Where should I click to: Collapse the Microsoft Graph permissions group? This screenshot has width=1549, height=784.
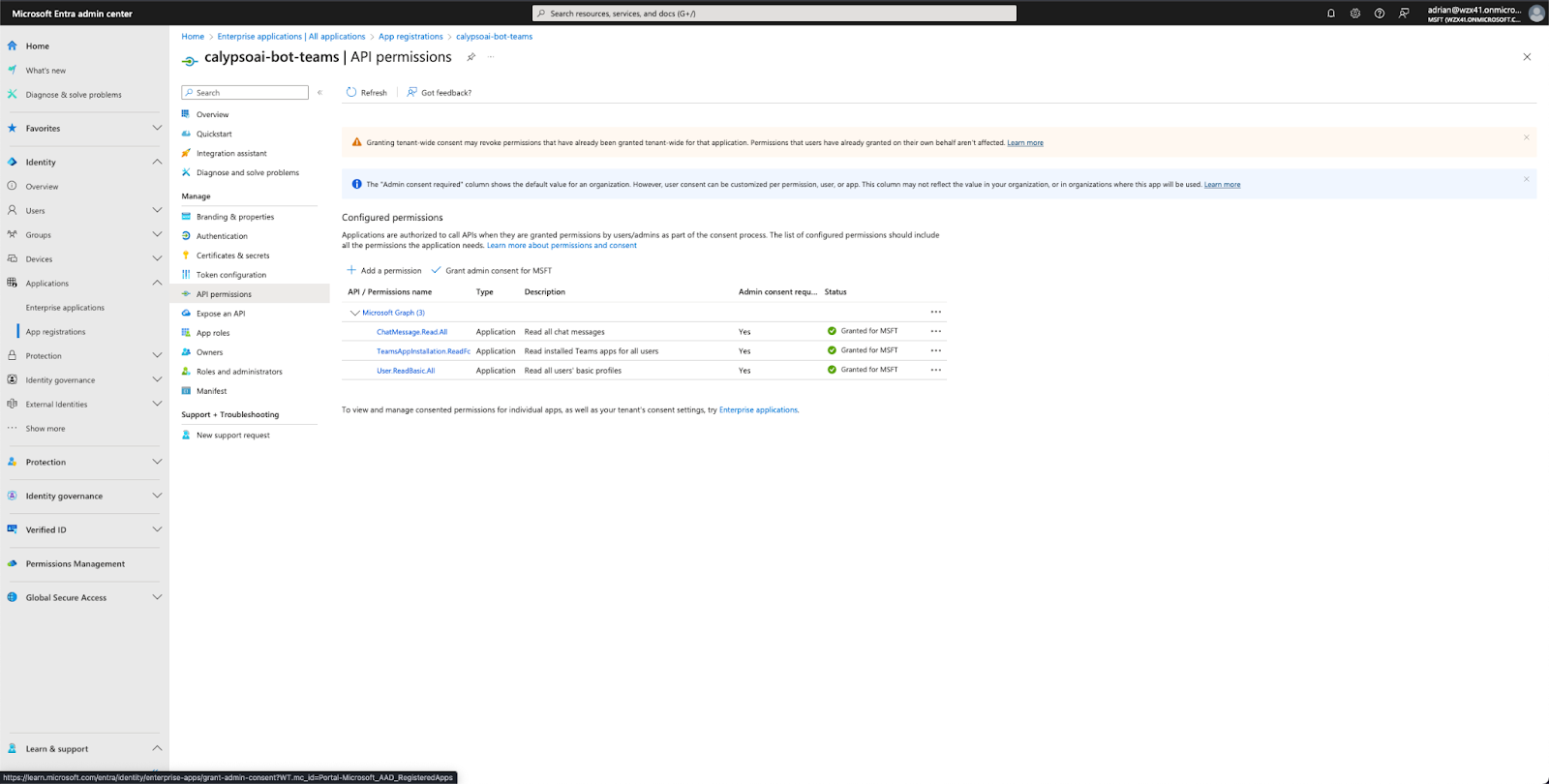click(x=354, y=313)
